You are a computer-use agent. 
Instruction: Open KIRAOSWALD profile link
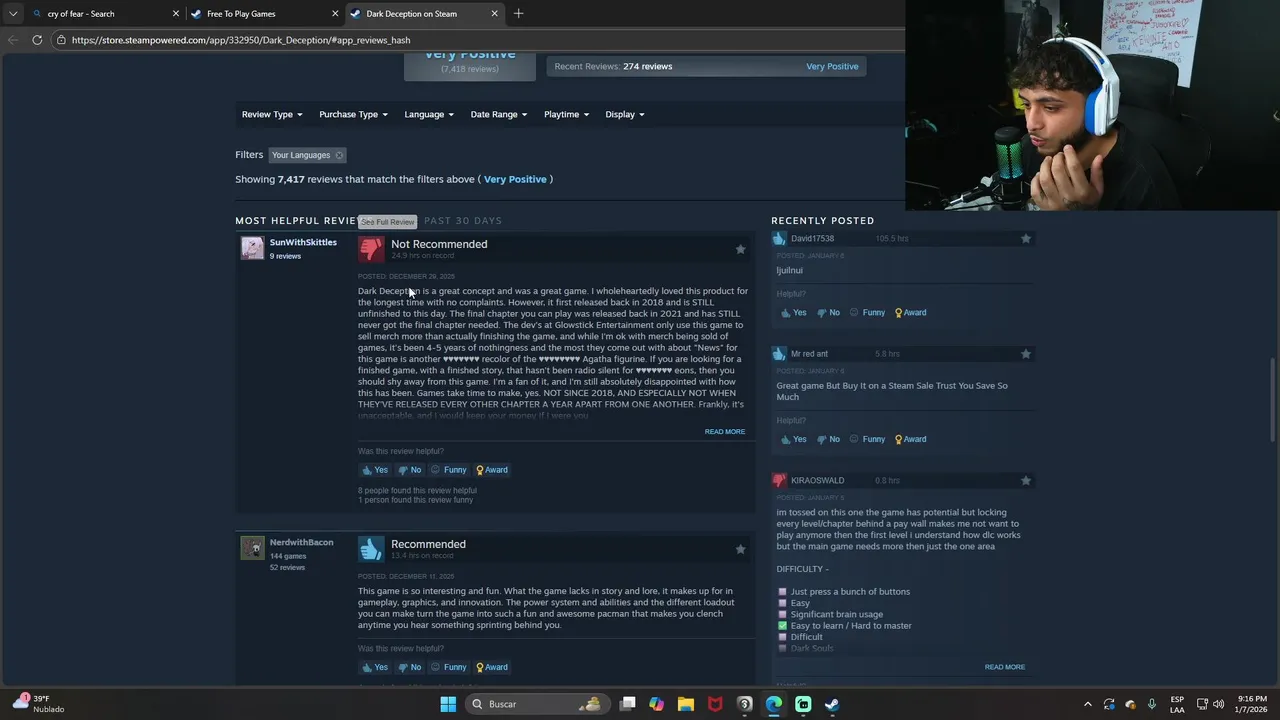coord(817,480)
